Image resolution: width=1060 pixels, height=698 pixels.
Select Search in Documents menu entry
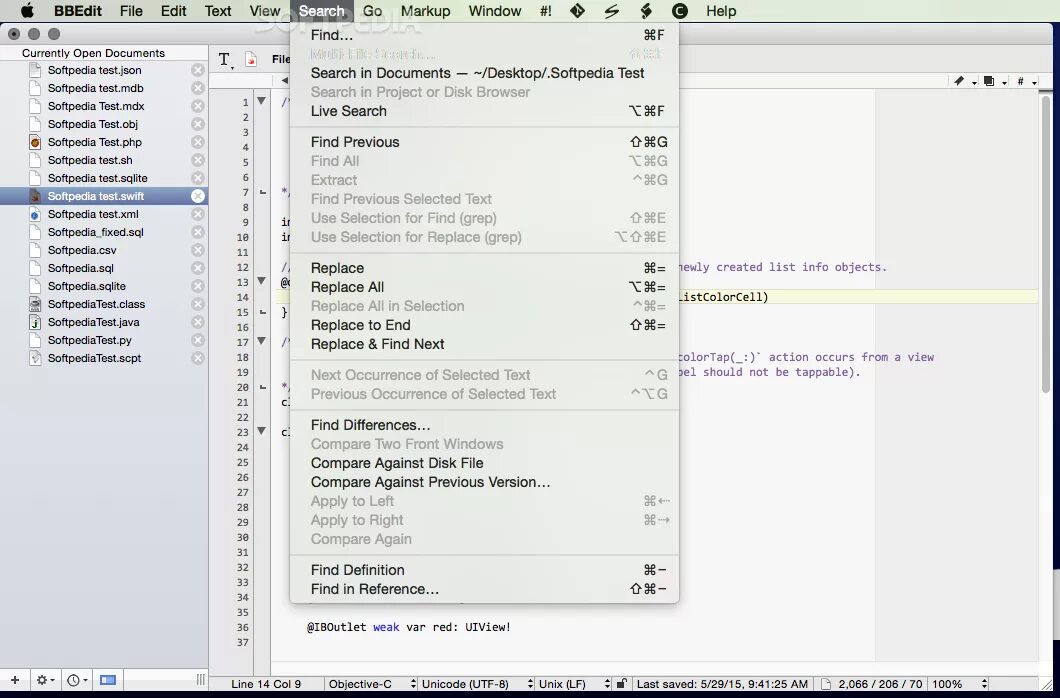[x=484, y=73]
